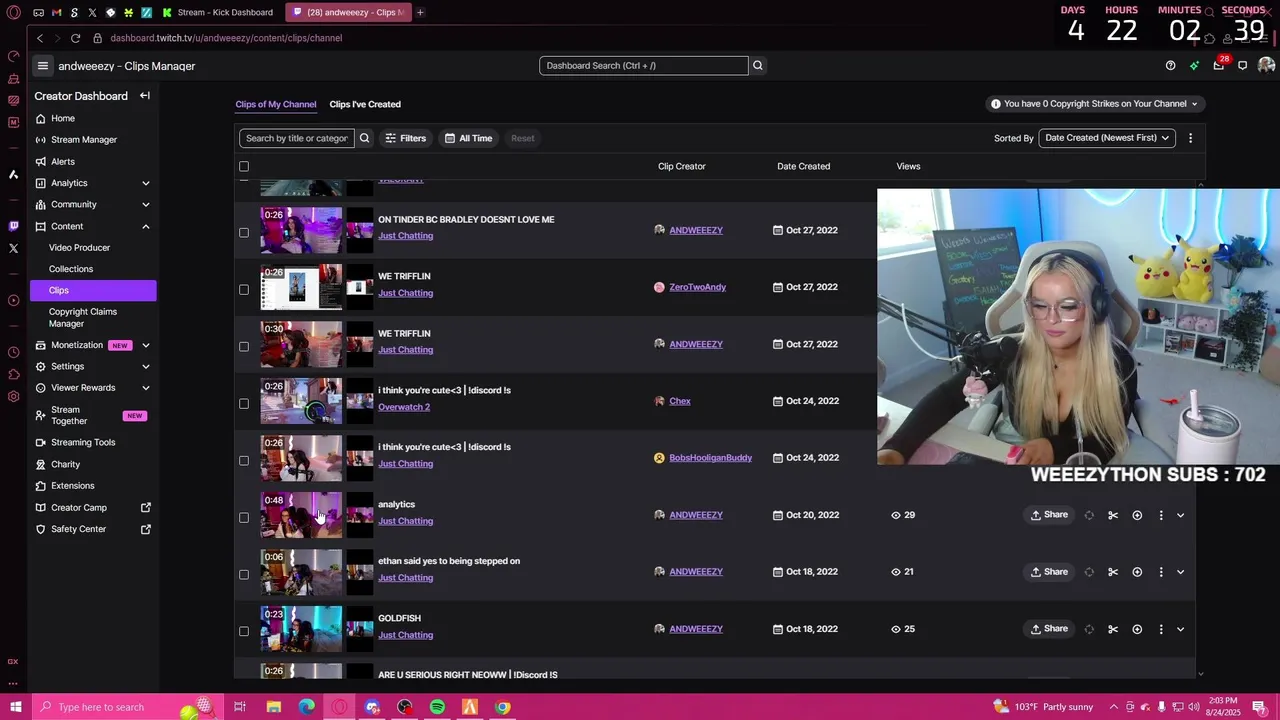
Task: Click Share button on GOLDFISH clip
Action: tap(1049, 629)
